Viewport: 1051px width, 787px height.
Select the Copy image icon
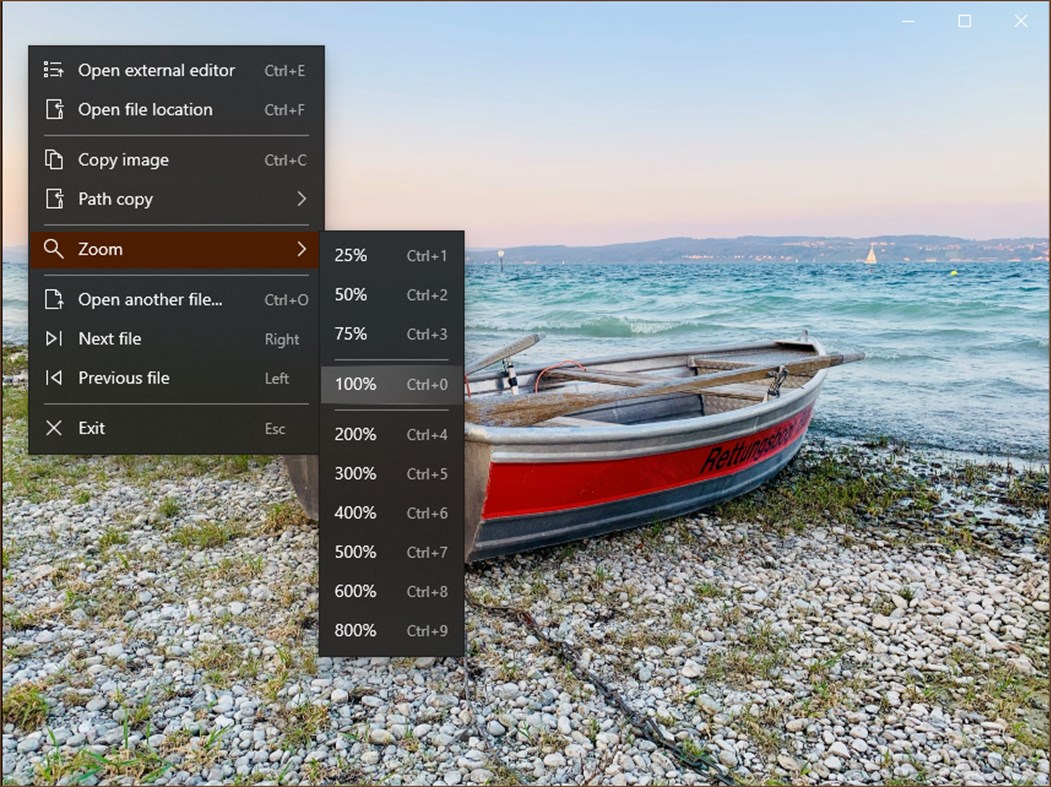pyautogui.click(x=53, y=160)
